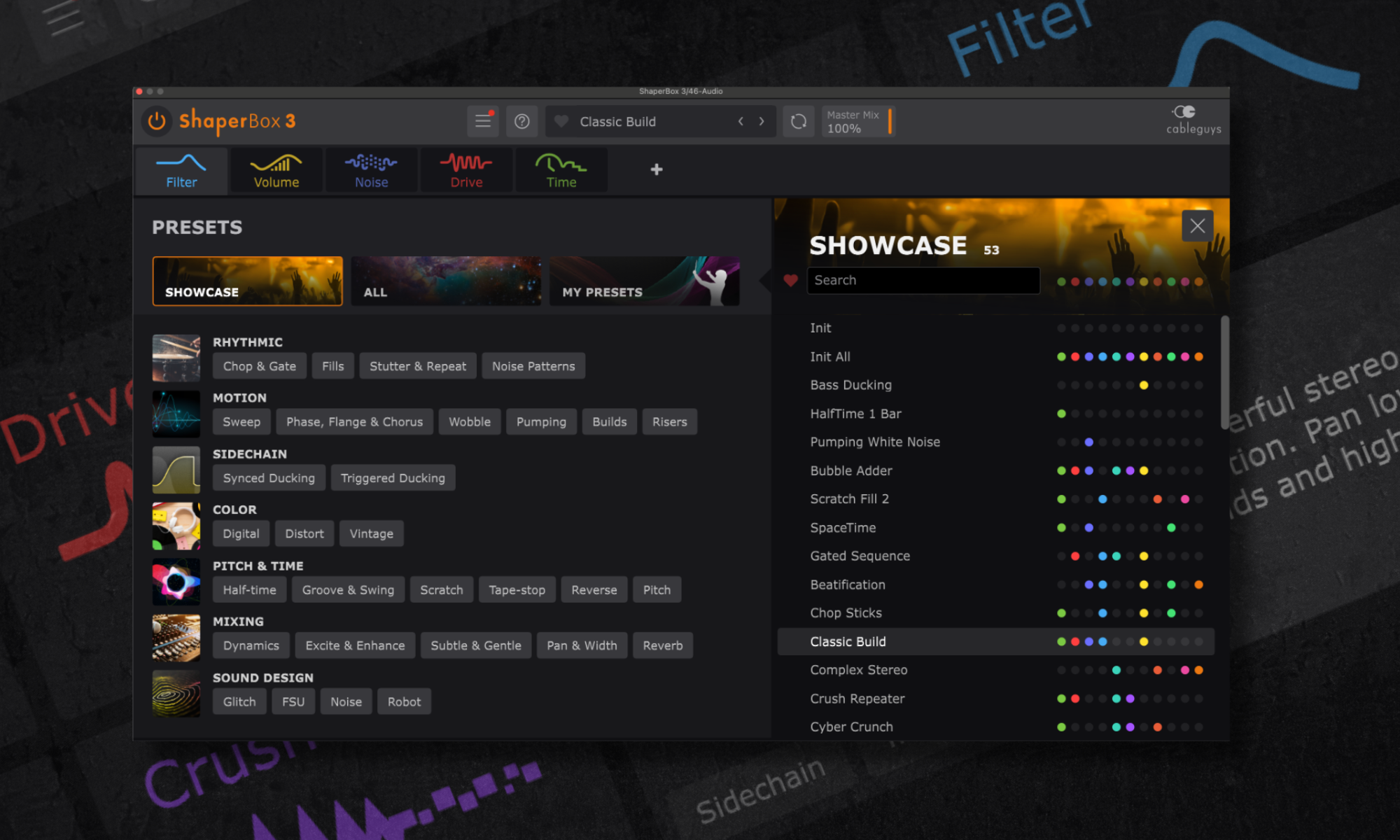Click the Search field in the Showcase panel
Image resolution: width=1400 pixels, height=840 pixels.
coord(923,280)
